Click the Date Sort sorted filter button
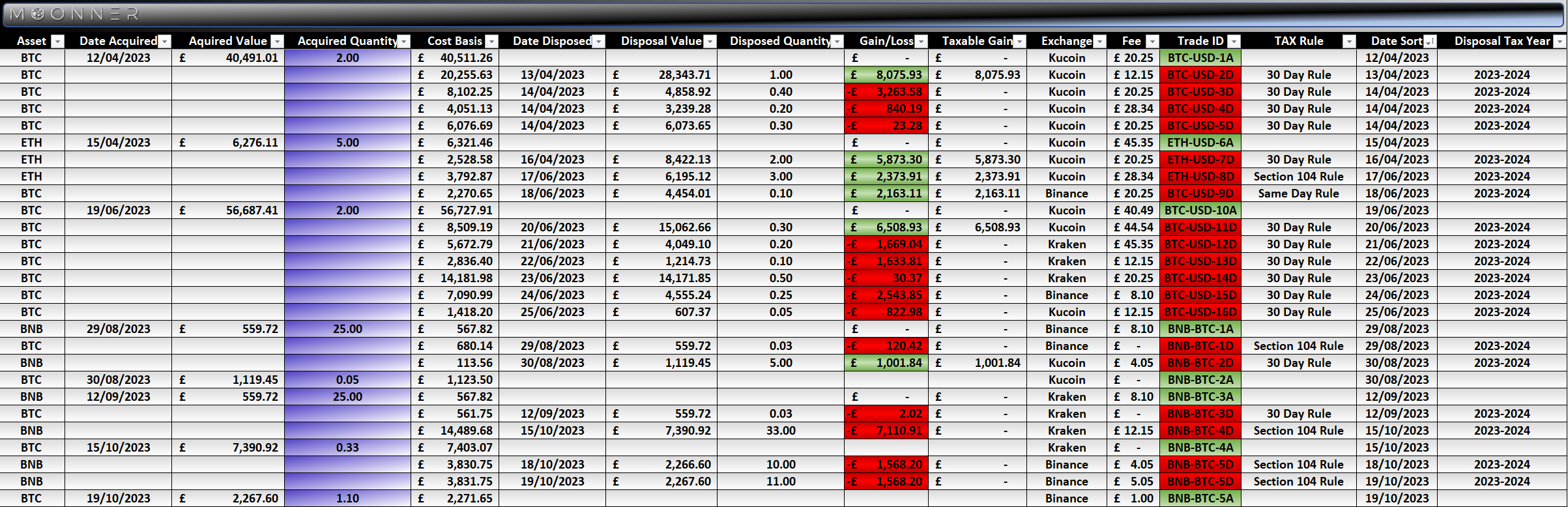This screenshot has width=1568, height=507. coord(1430,42)
